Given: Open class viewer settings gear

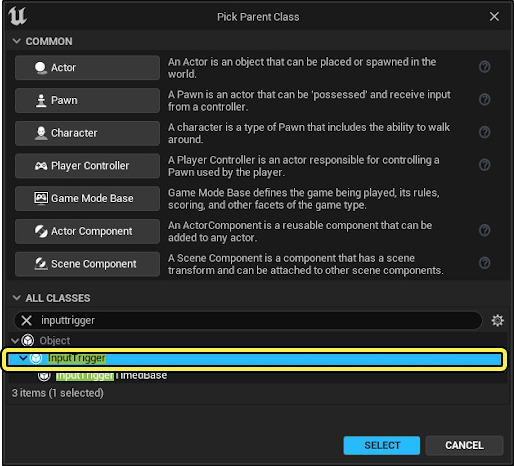Looking at the screenshot, I should (497, 321).
